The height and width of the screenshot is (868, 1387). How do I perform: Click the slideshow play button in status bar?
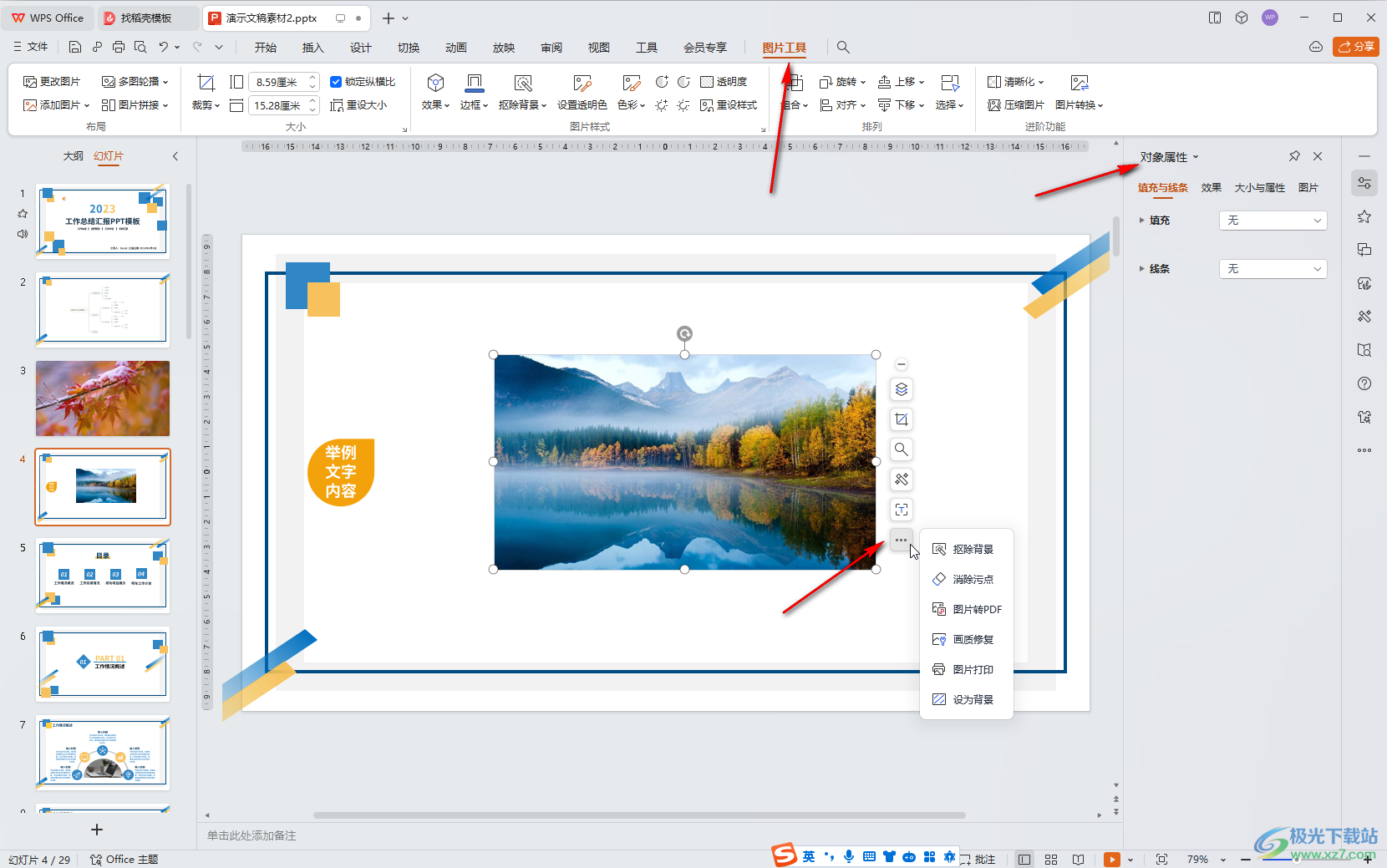pos(1111,859)
